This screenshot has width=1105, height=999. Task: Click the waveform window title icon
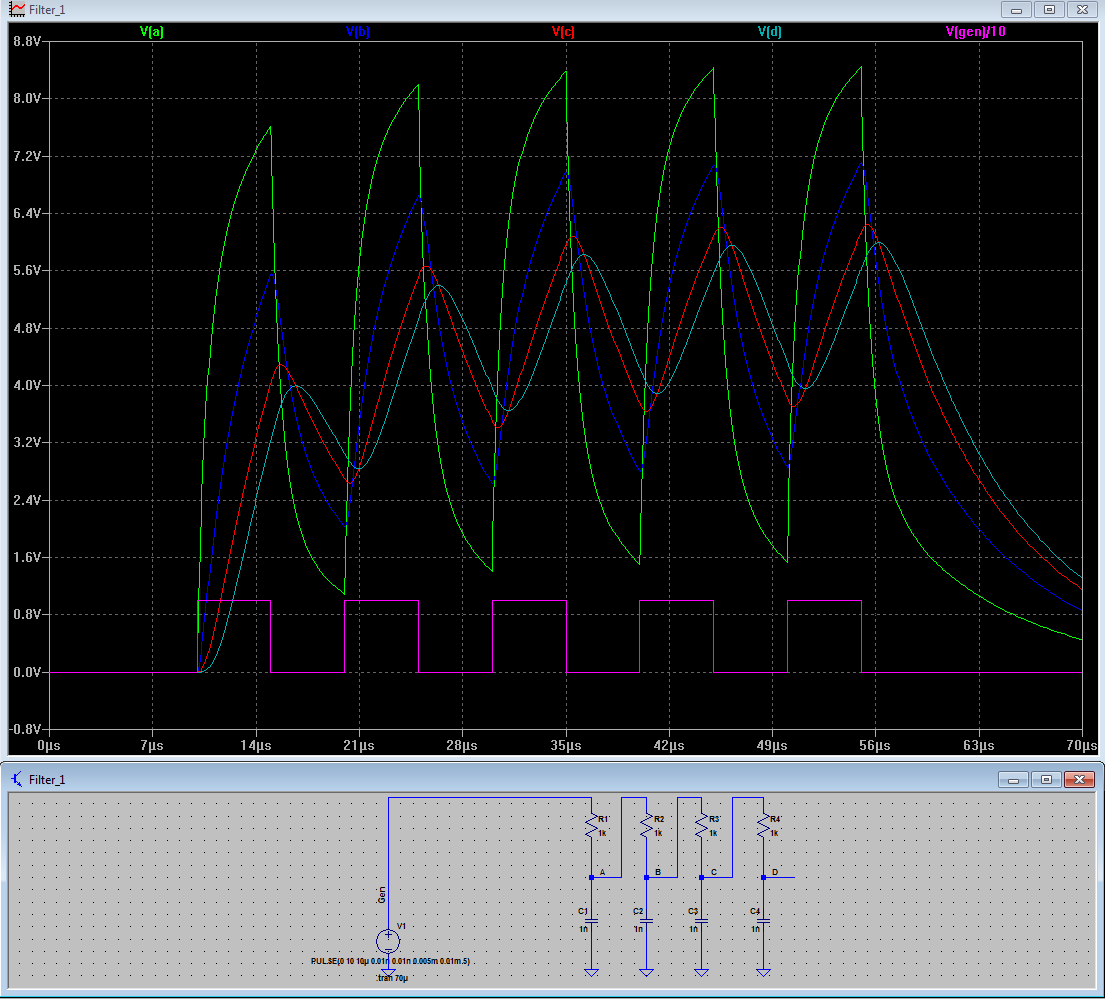click(17, 9)
